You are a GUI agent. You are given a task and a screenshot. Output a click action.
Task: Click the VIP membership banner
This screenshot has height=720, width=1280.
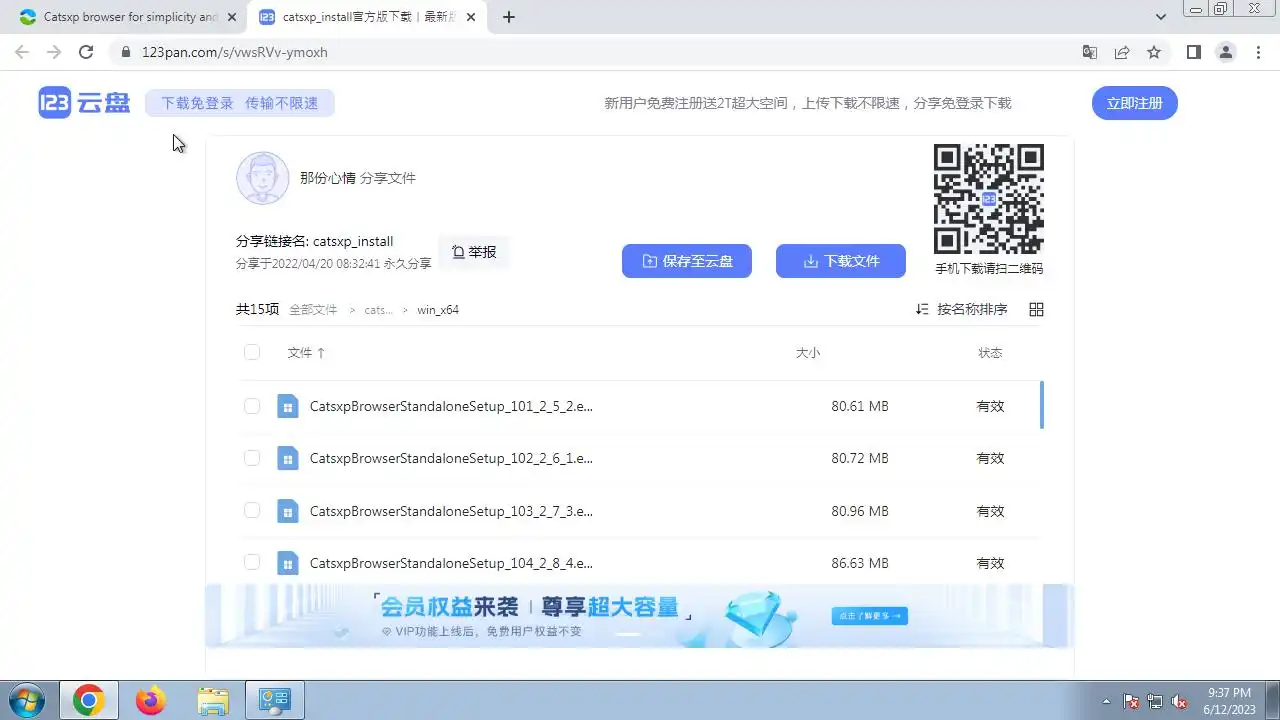(x=640, y=616)
